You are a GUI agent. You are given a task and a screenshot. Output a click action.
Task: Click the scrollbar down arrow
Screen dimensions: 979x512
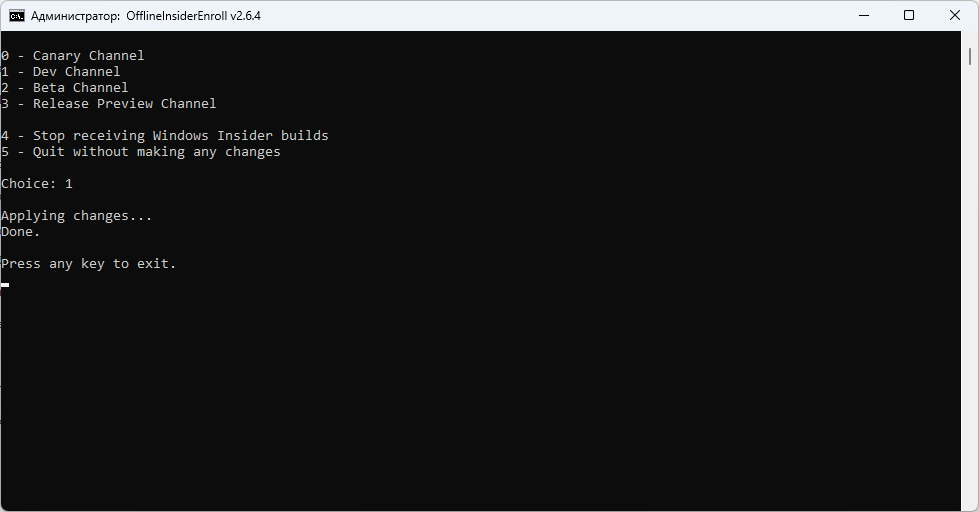coord(971,504)
